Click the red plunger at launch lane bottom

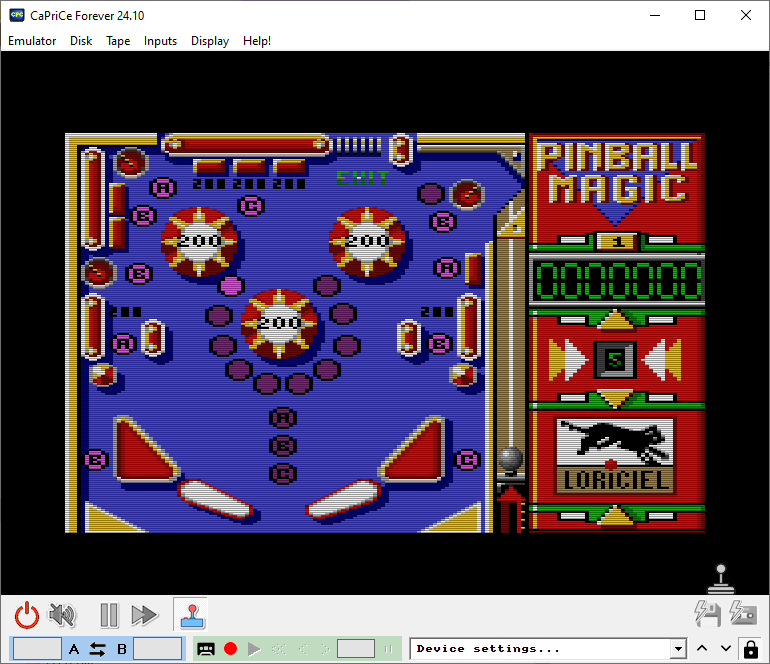(x=511, y=508)
